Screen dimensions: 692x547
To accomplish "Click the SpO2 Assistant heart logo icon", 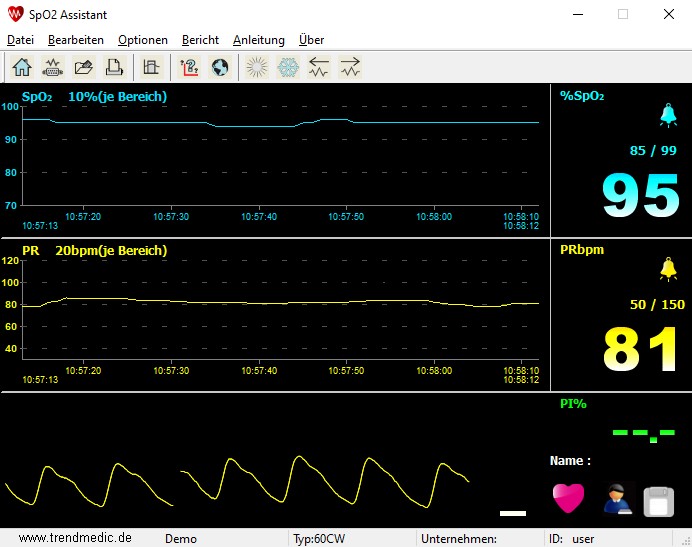I will 15,14.
